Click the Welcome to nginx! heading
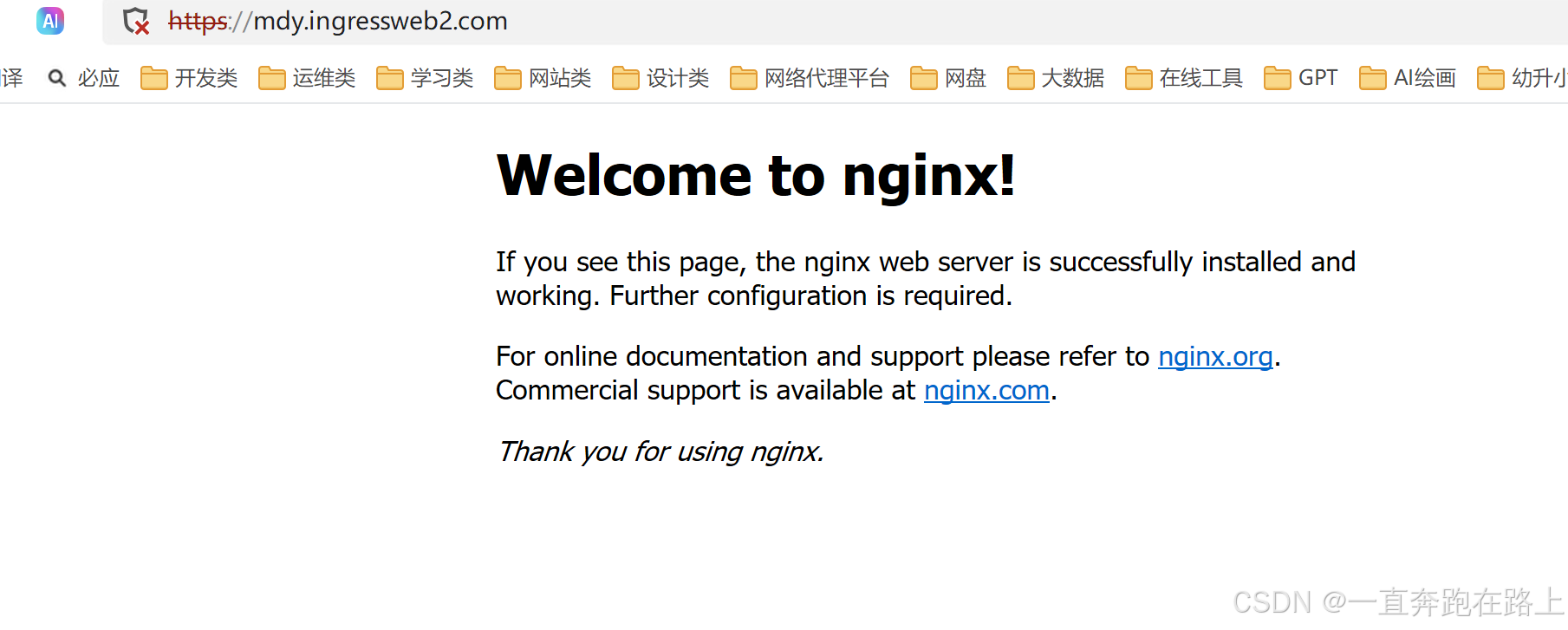This screenshot has width=1568, height=630. click(756, 175)
